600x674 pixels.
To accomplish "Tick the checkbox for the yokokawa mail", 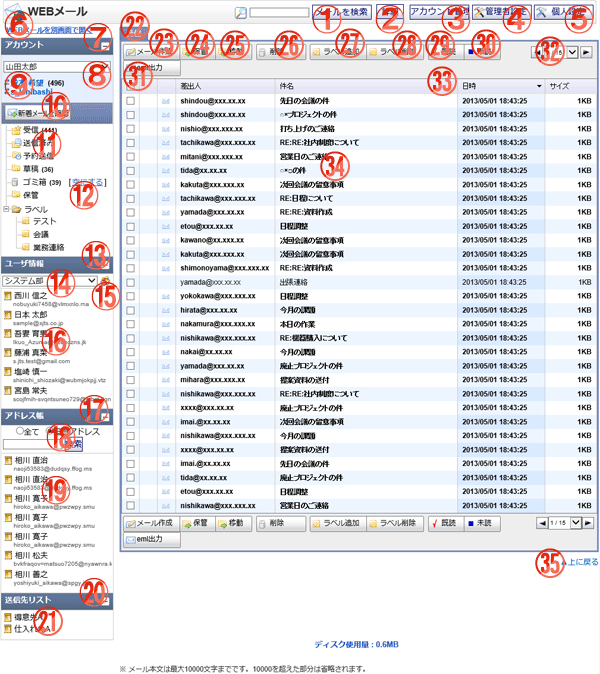I will click(x=131, y=296).
